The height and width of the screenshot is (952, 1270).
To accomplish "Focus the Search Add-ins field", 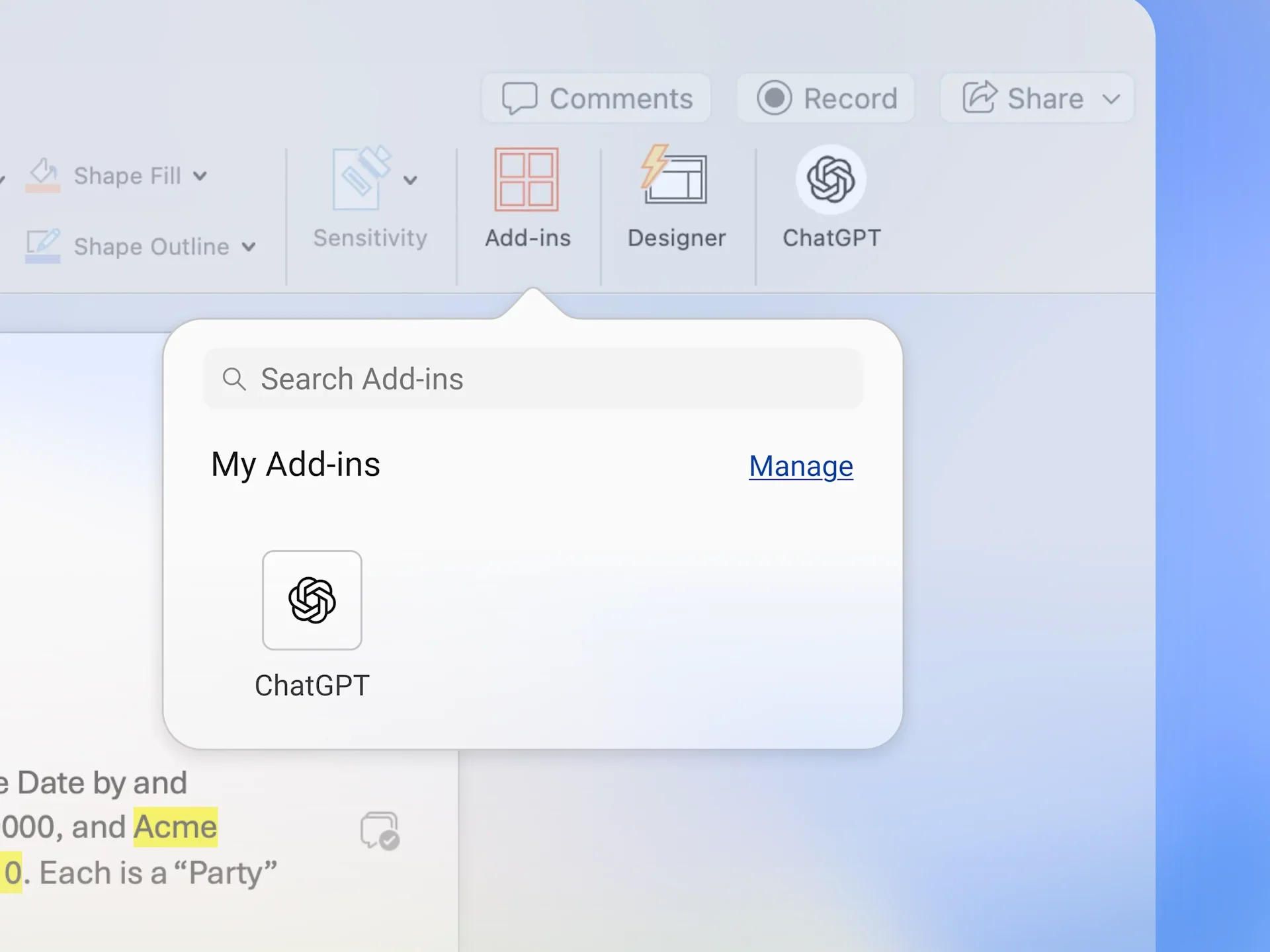I will click(533, 379).
